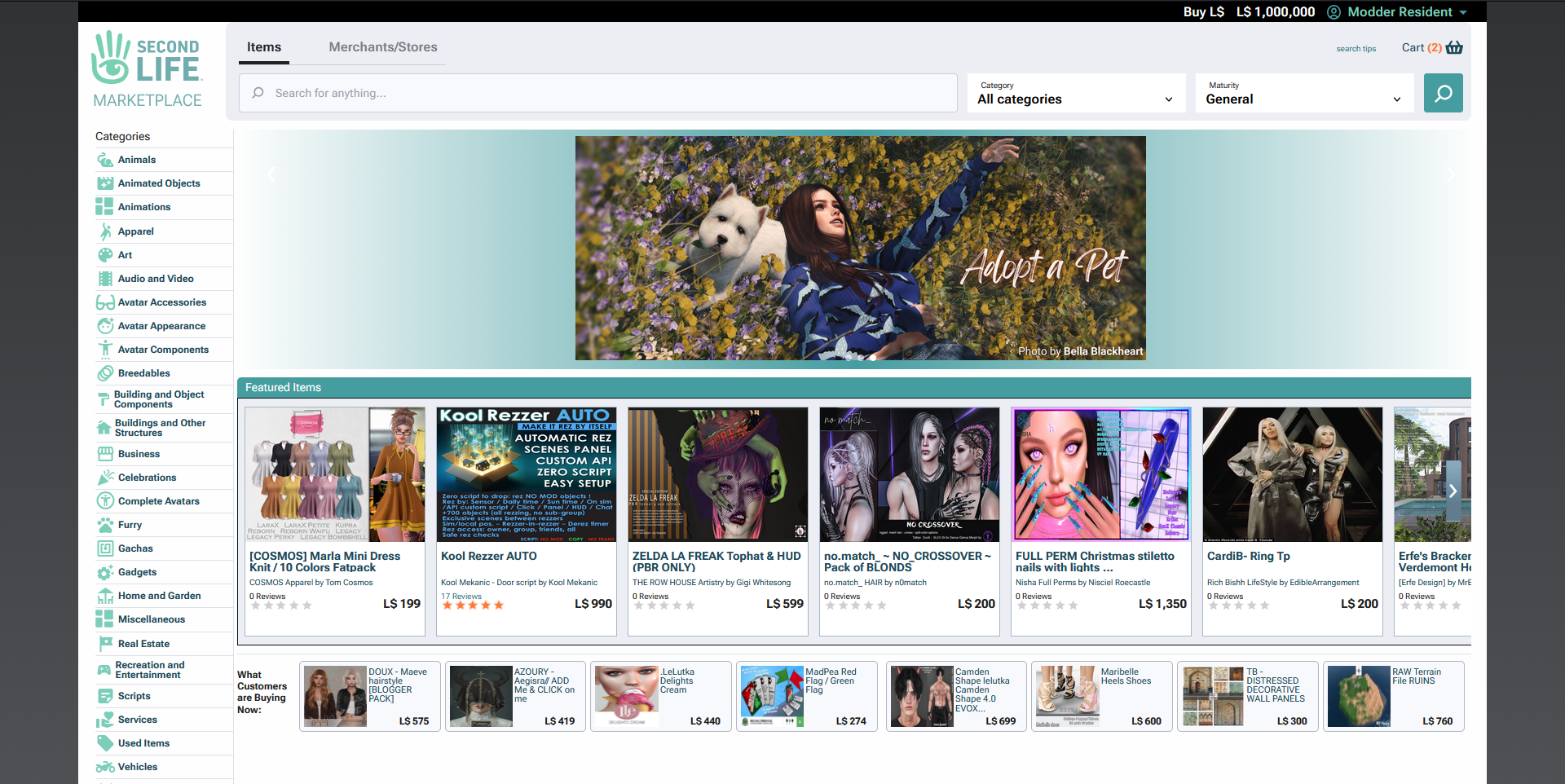Open the search tips link
Viewport: 1565px width, 784px height.
pos(1356,48)
